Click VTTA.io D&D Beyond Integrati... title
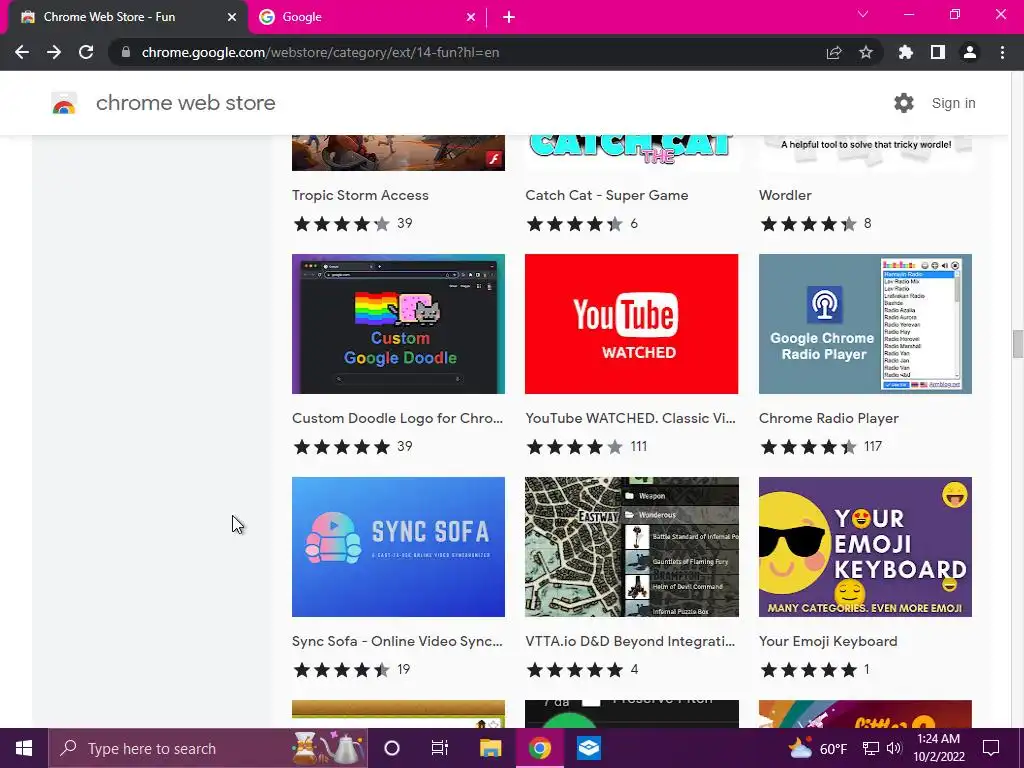The height and width of the screenshot is (768, 1024). point(630,641)
